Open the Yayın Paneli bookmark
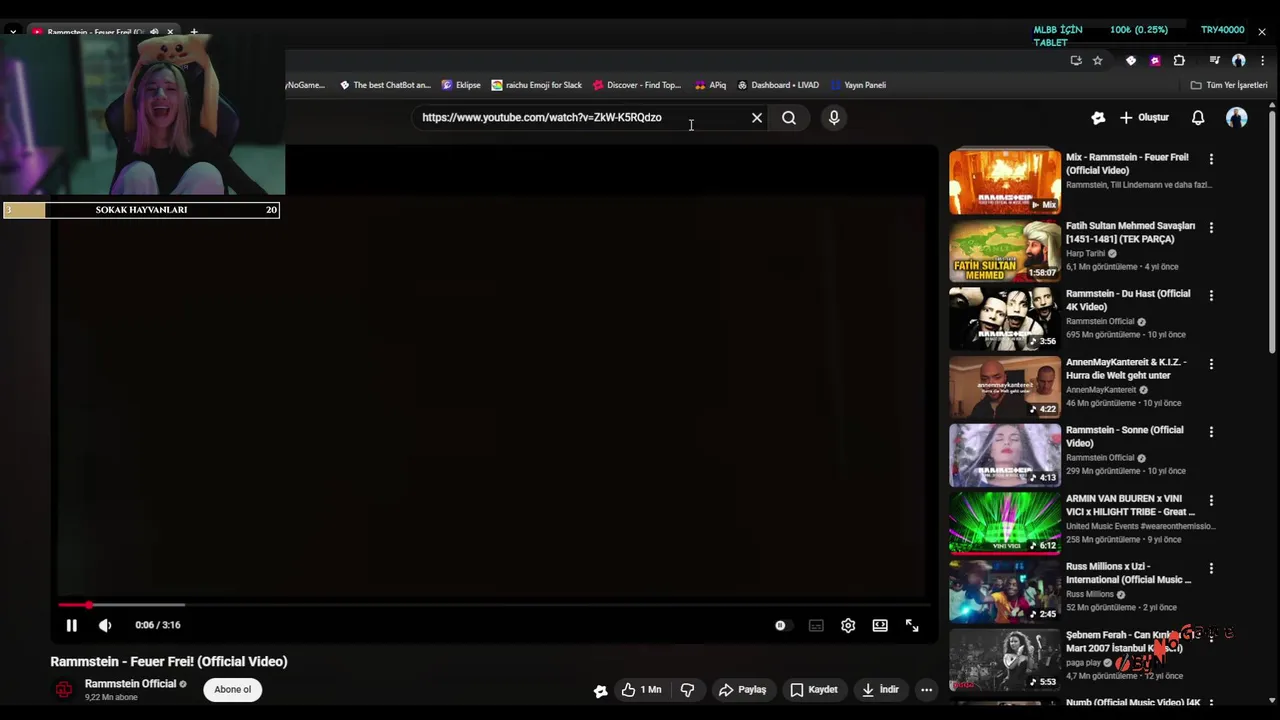 (858, 85)
